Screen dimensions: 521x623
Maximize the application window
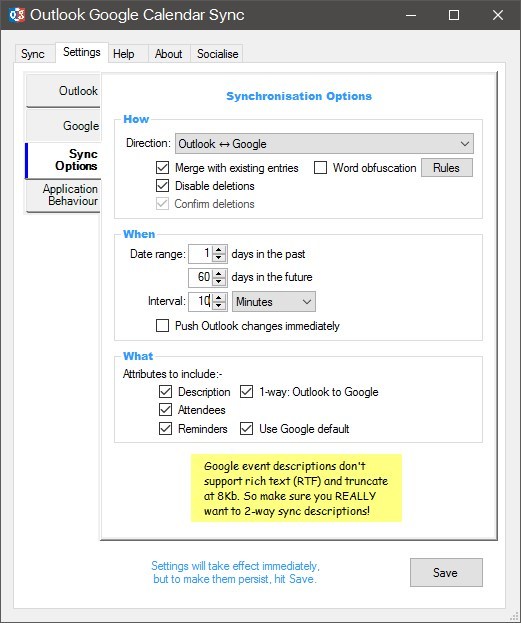click(x=454, y=15)
